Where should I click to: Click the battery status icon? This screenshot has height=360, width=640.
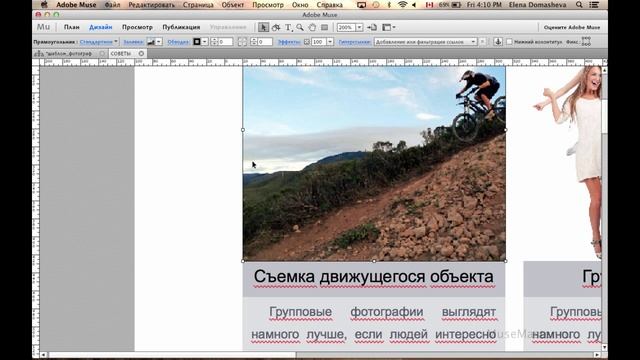[456, 5]
